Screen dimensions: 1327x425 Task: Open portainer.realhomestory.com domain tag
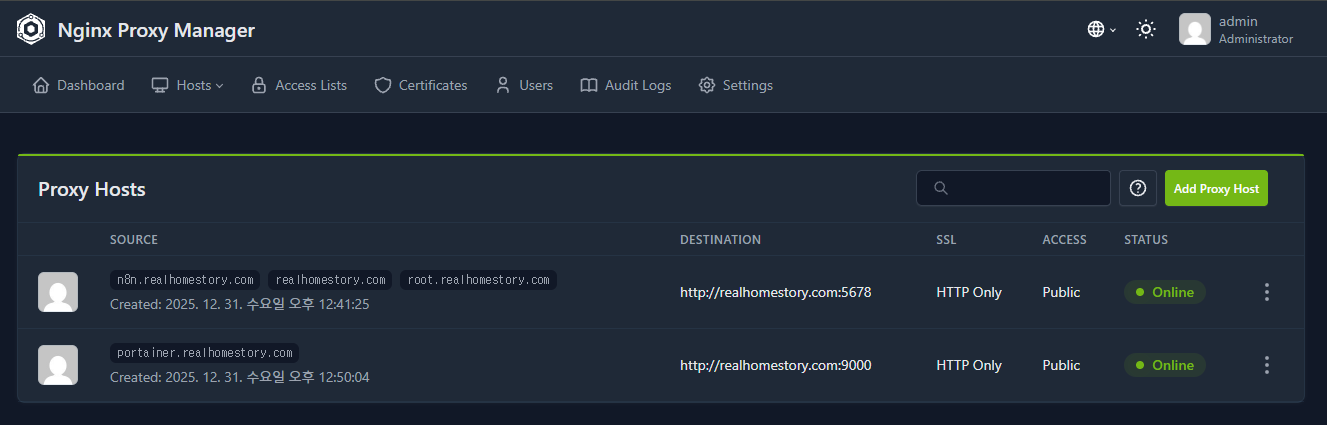(x=204, y=353)
